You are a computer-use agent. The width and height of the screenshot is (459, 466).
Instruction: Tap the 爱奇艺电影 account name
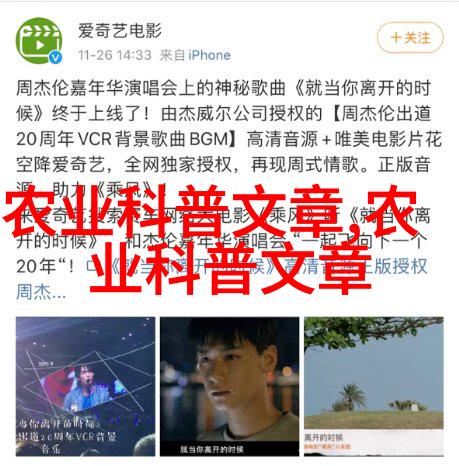click(120, 31)
